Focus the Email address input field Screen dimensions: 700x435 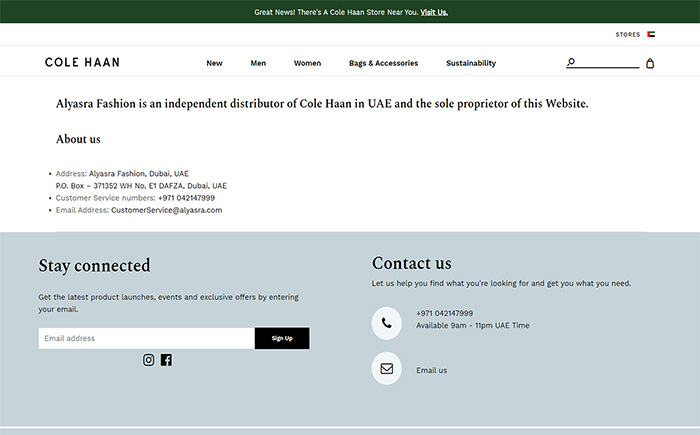click(146, 338)
